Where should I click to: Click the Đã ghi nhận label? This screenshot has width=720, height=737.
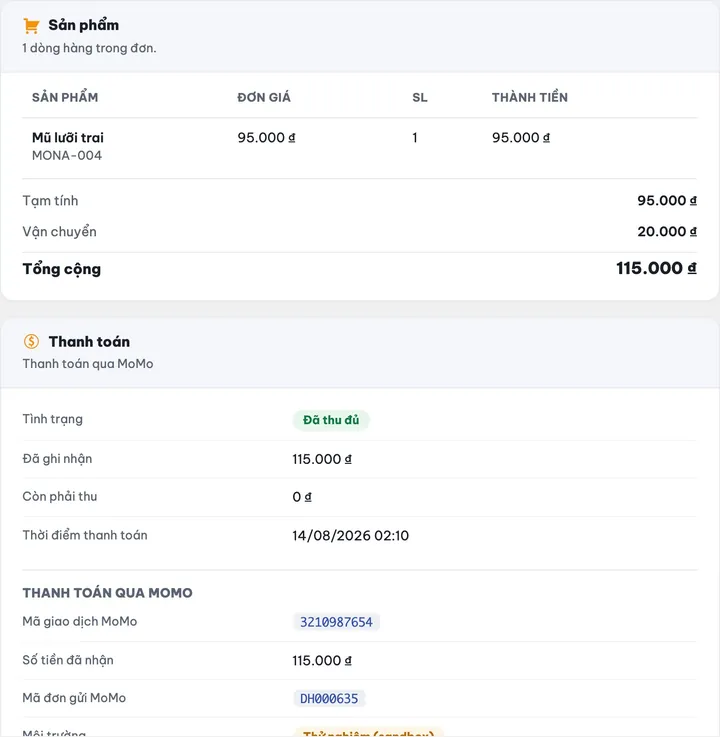click(x=57, y=459)
